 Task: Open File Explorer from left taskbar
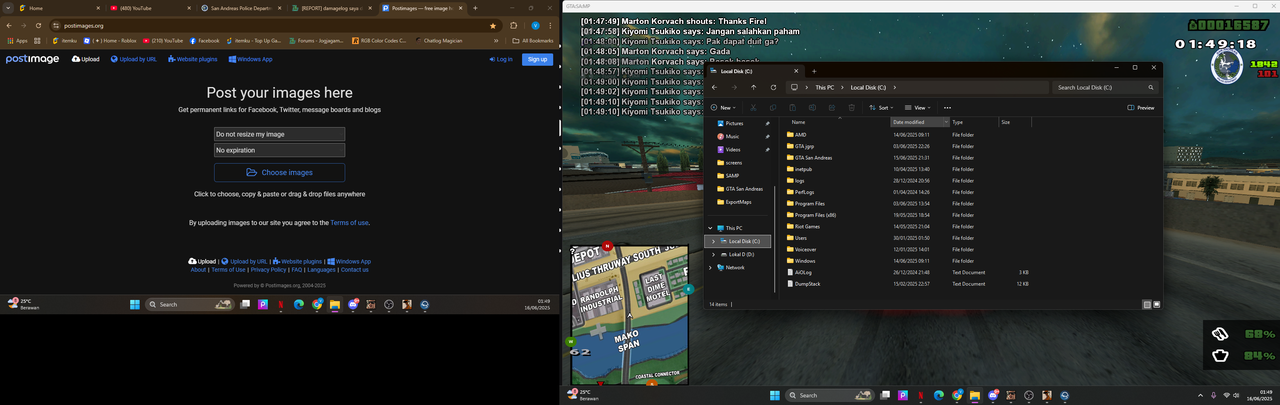(334, 304)
